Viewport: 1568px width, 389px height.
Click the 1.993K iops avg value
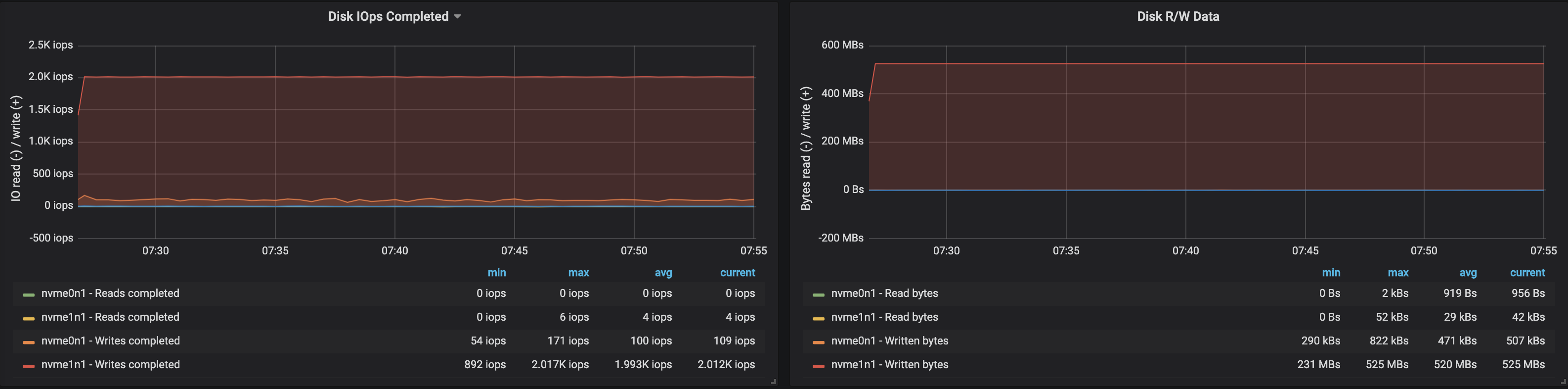pos(643,365)
